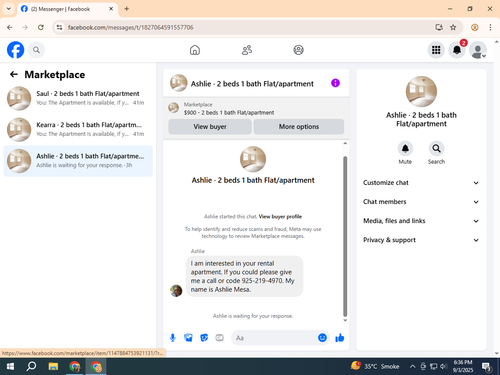
Task: Select the Ashlie conversation in list
Action: click(x=78, y=161)
